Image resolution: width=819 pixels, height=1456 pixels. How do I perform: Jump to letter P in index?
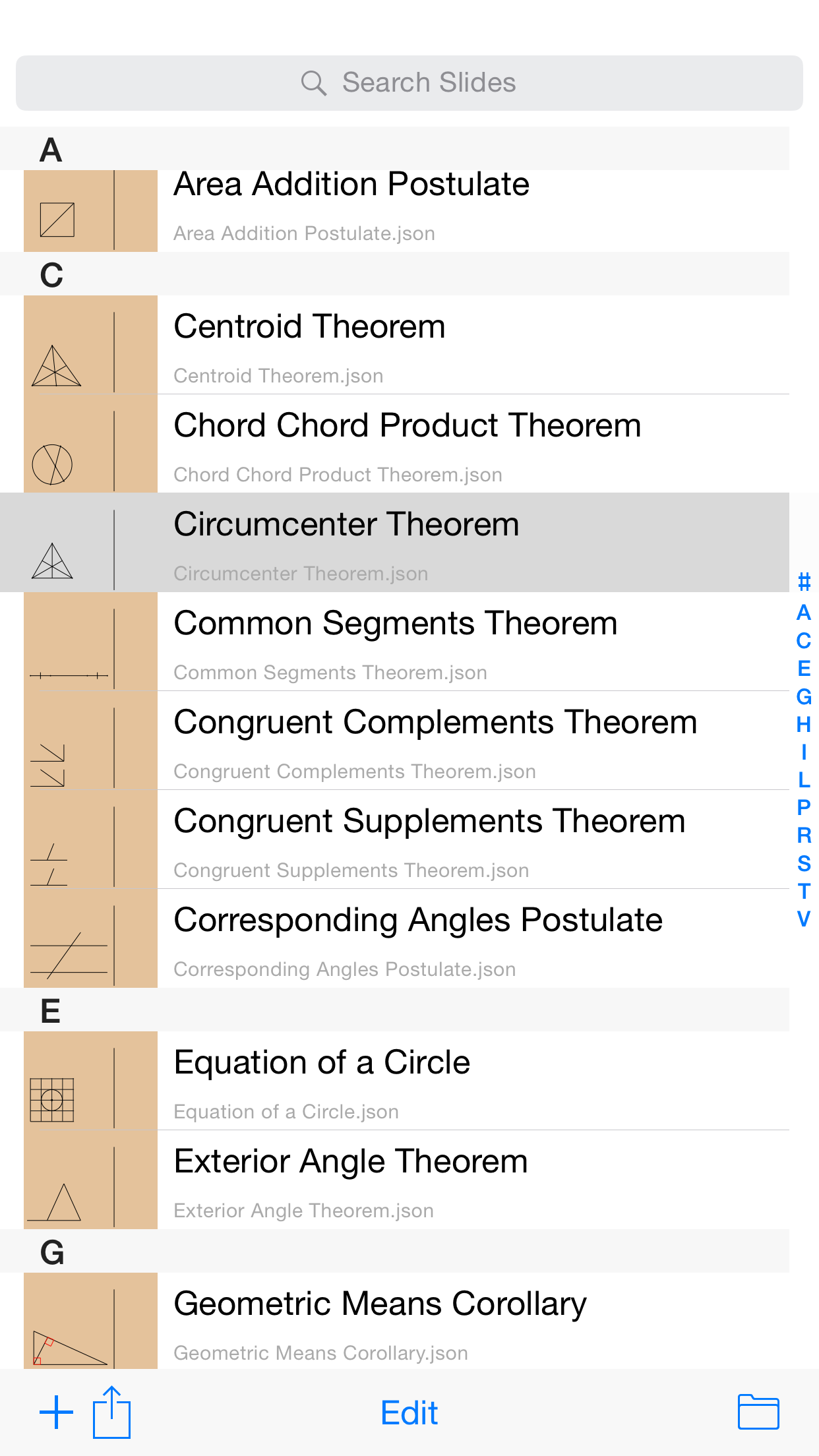[x=803, y=807]
